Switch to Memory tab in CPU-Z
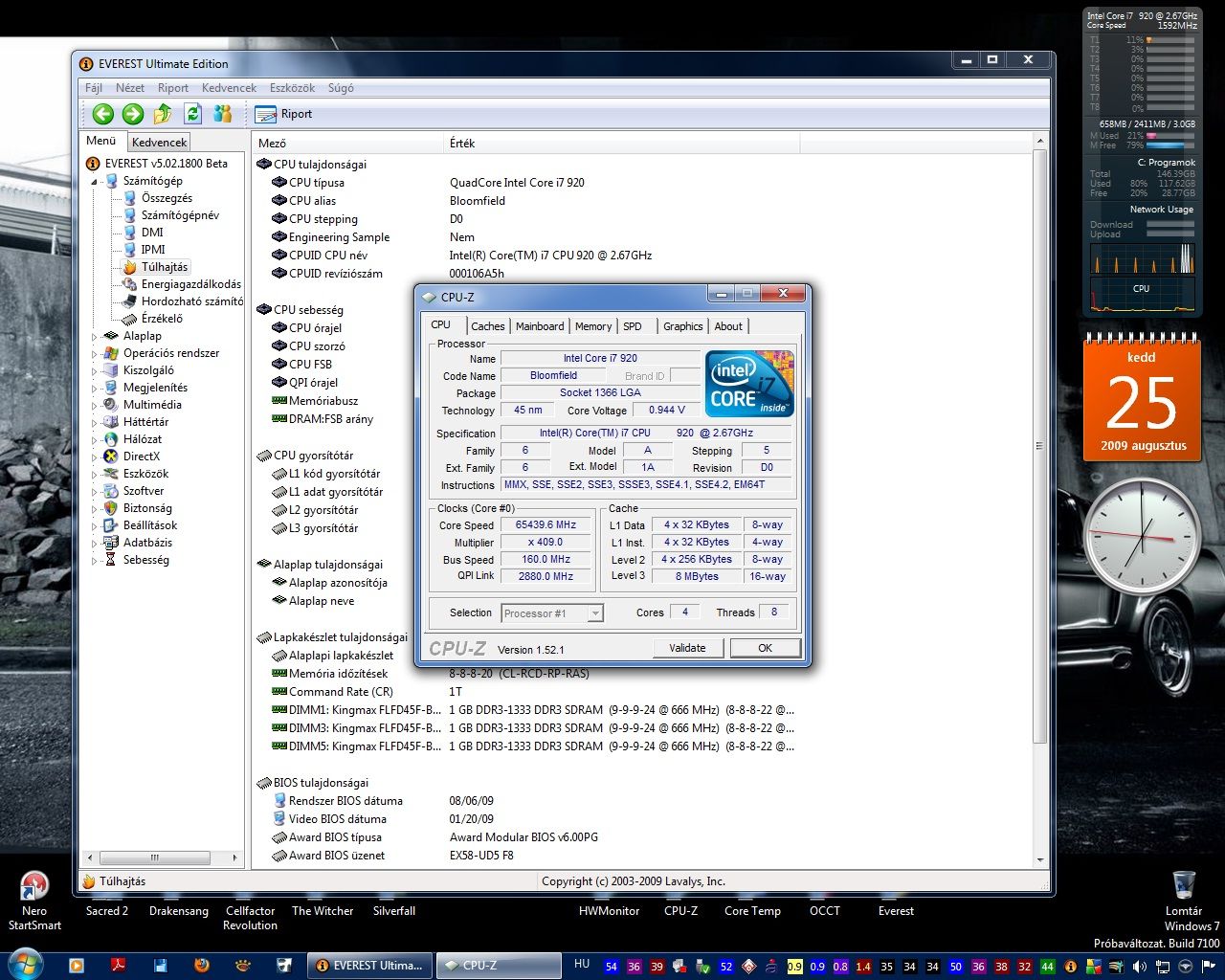The image size is (1225, 980). pyautogui.click(x=593, y=326)
